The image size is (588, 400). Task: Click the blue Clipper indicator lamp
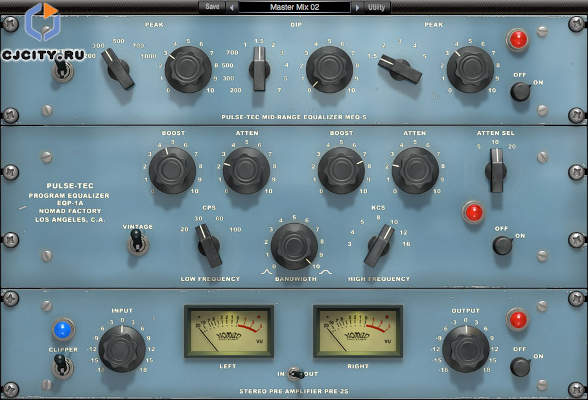(x=63, y=330)
